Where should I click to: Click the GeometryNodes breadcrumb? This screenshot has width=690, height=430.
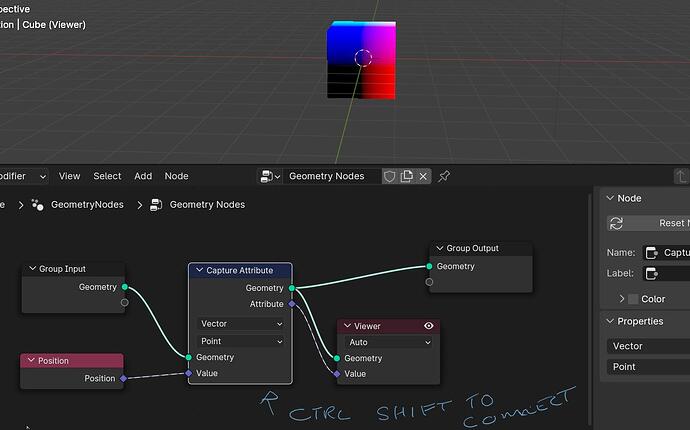(x=87, y=205)
